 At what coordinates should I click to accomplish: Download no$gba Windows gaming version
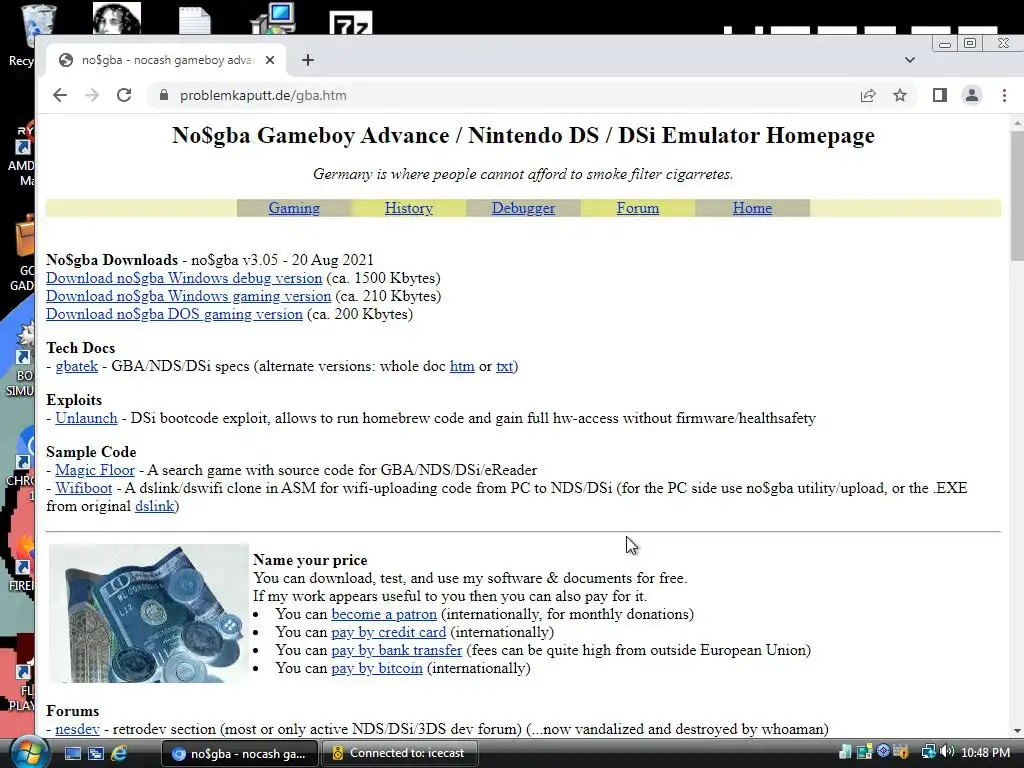(189, 296)
